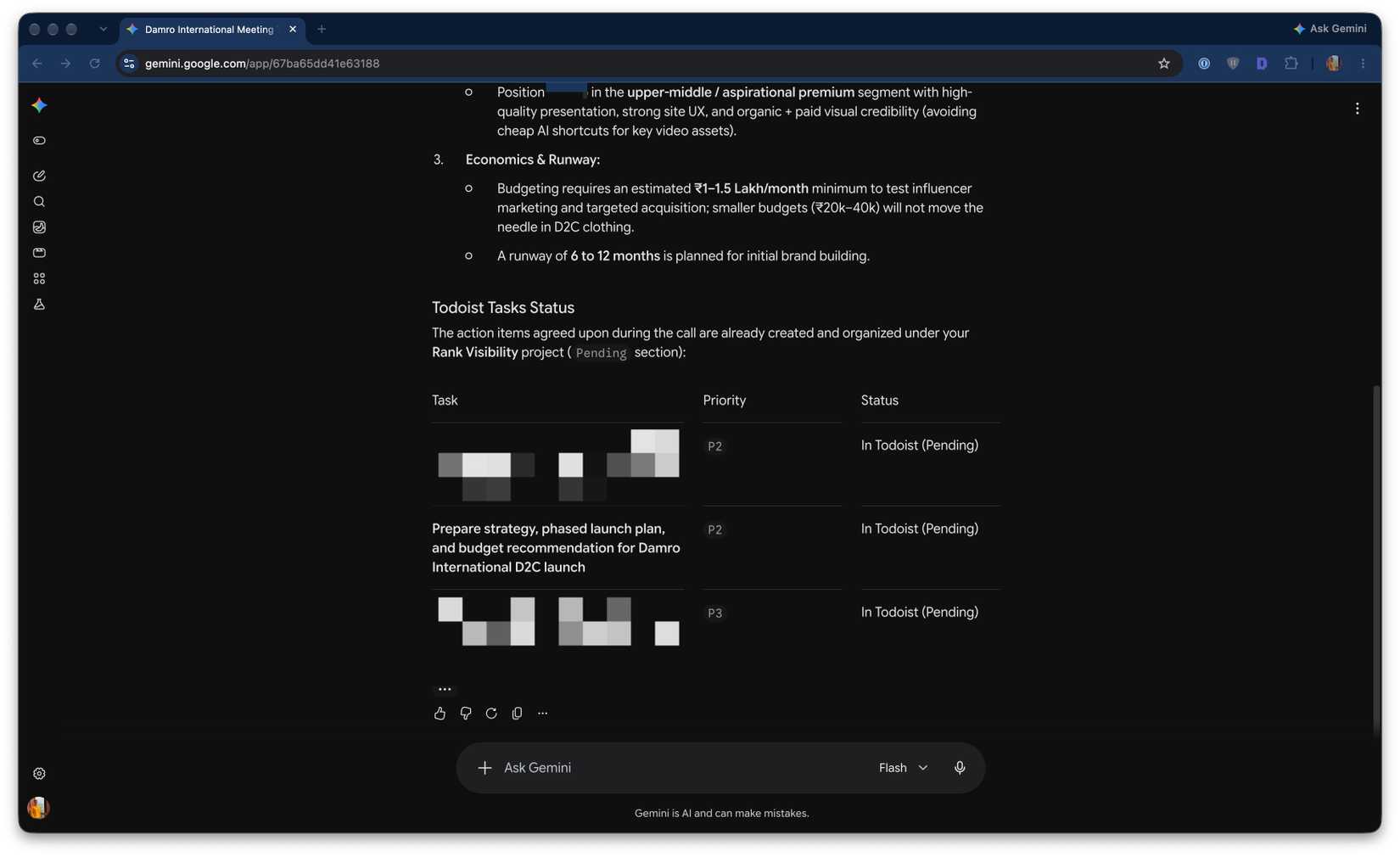
Task: Go back with the browser back arrow
Action: 37,64
